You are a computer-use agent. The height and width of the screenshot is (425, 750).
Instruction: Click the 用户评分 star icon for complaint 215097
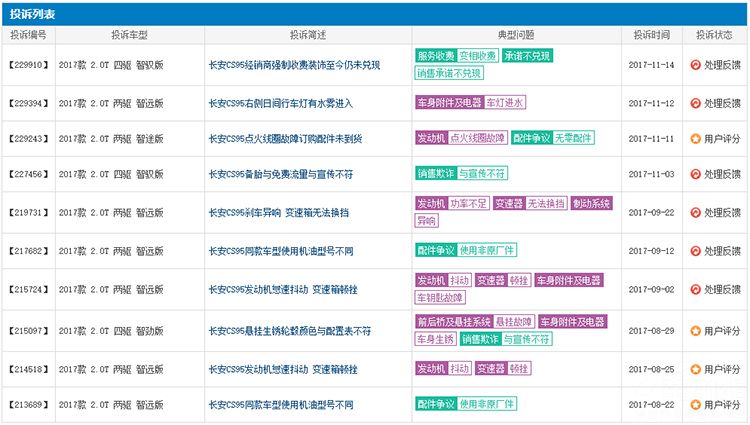(x=695, y=330)
